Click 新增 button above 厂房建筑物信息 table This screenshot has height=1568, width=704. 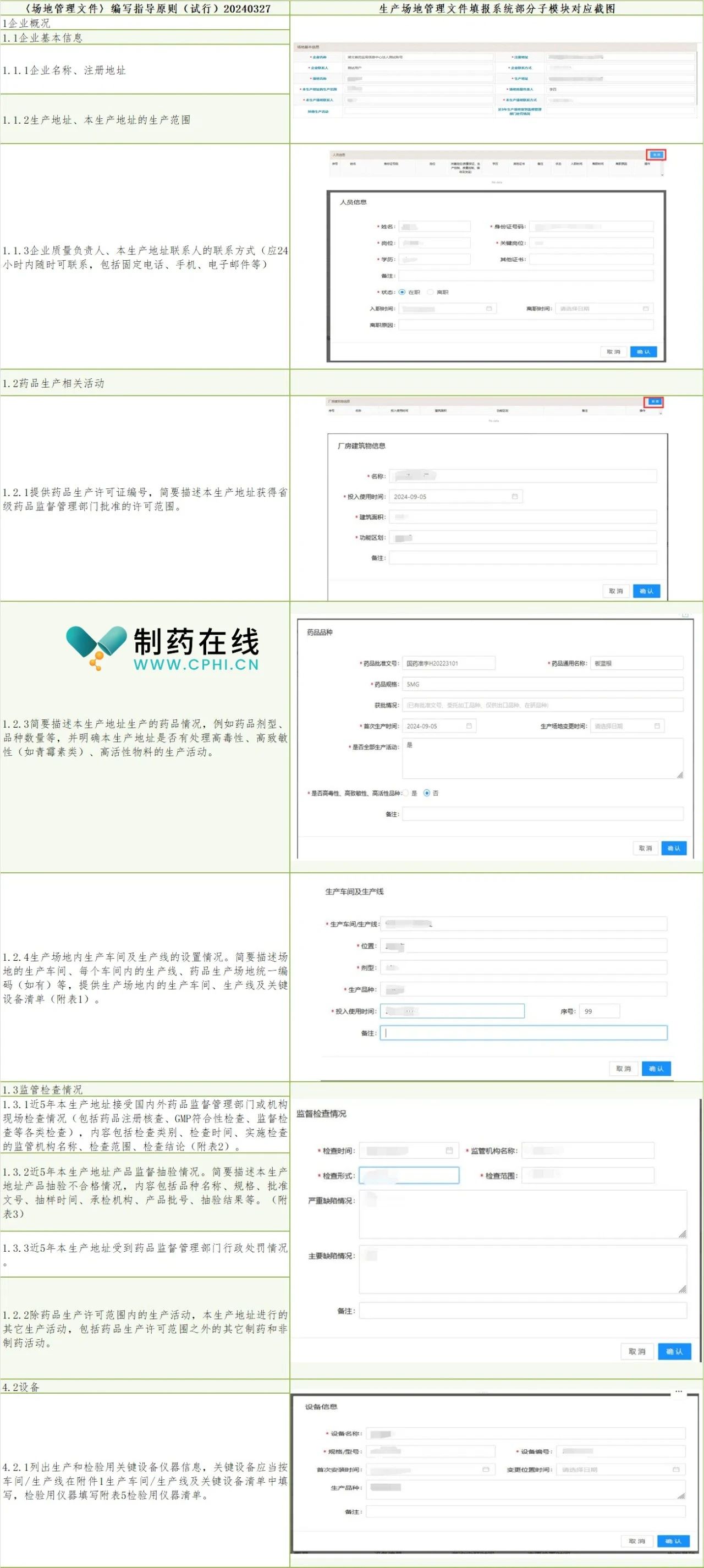(654, 401)
